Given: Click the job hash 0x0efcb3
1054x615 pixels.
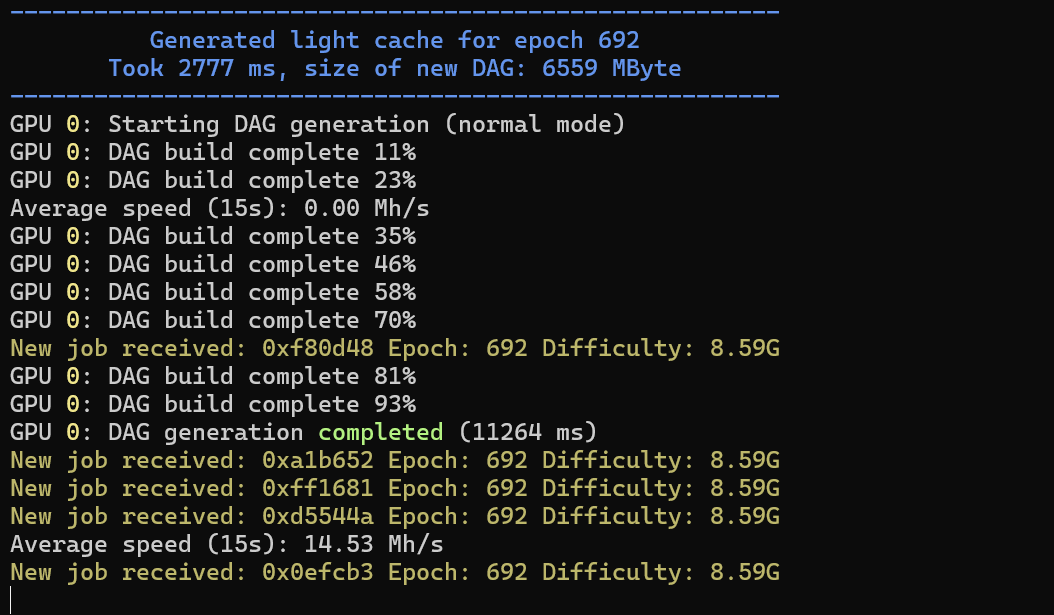Looking at the screenshot, I should (x=317, y=573).
